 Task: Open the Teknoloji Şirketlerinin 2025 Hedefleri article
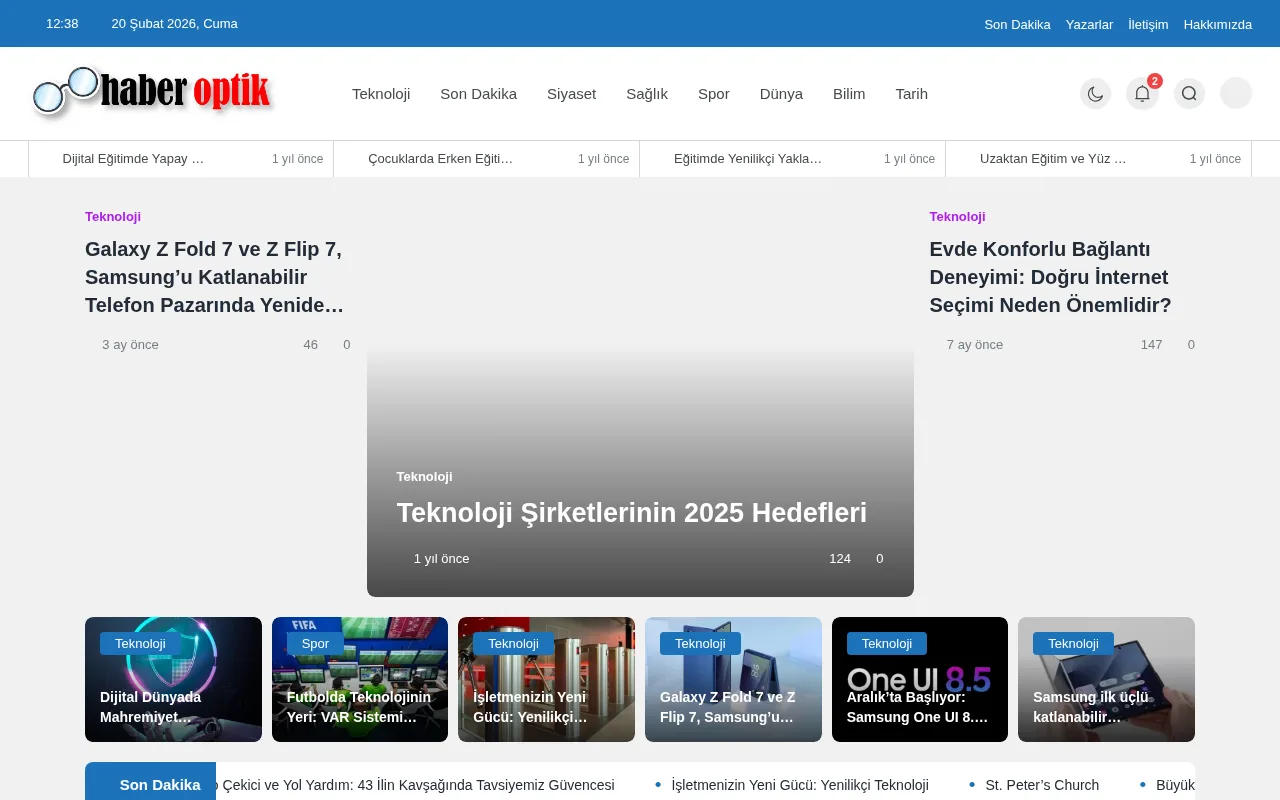pyautogui.click(x=631, y=512)
